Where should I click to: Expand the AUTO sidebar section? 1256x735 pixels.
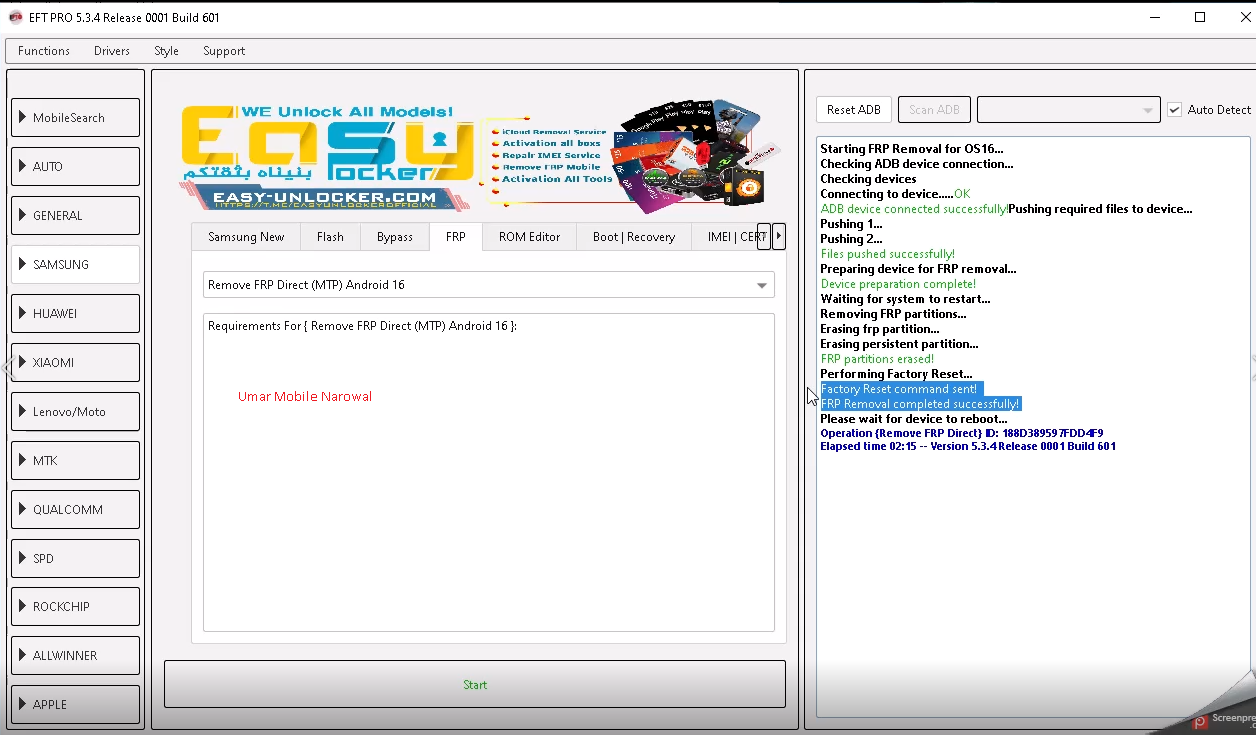tap(75, 167)
